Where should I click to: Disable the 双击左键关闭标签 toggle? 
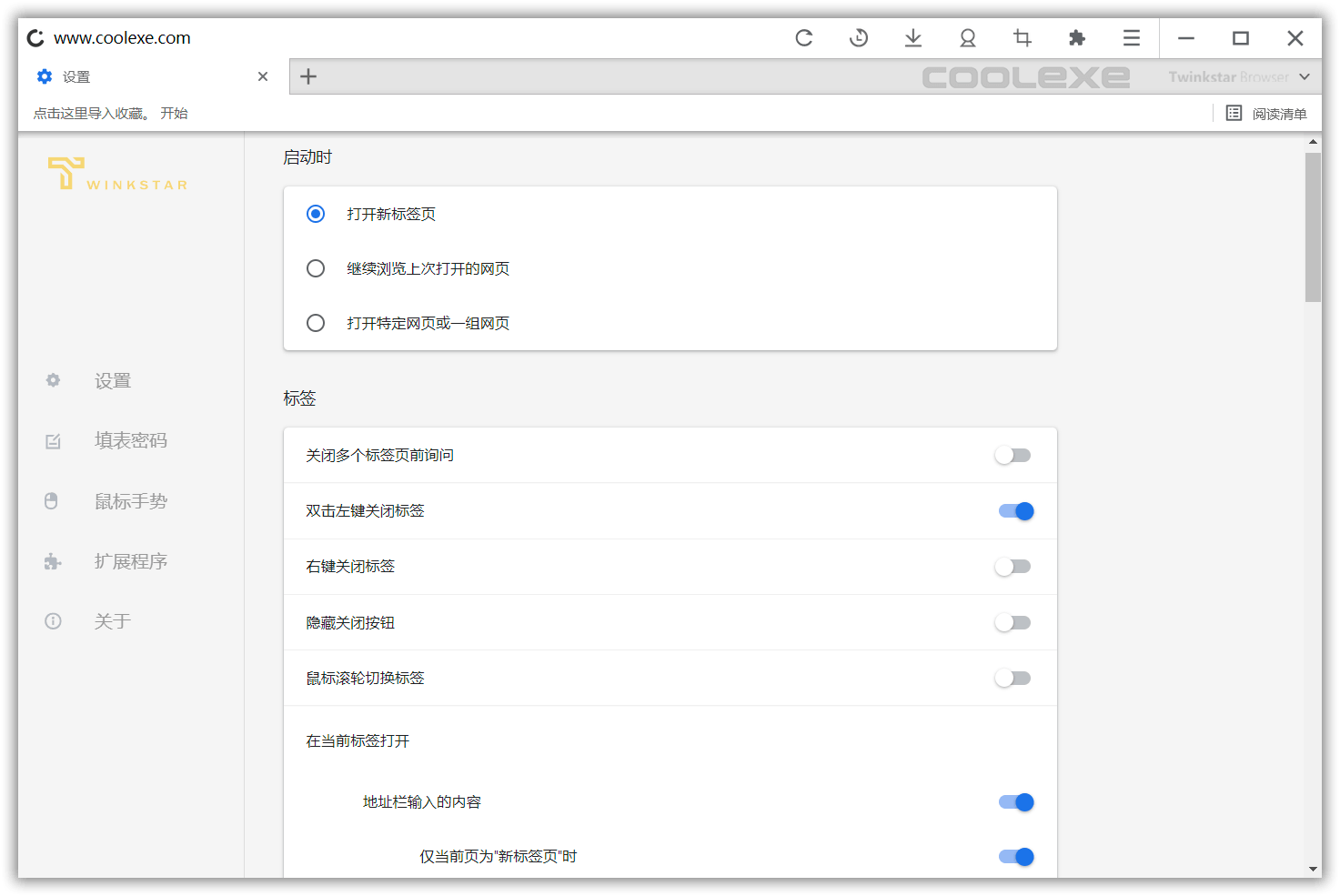[x=1016, y=511]
